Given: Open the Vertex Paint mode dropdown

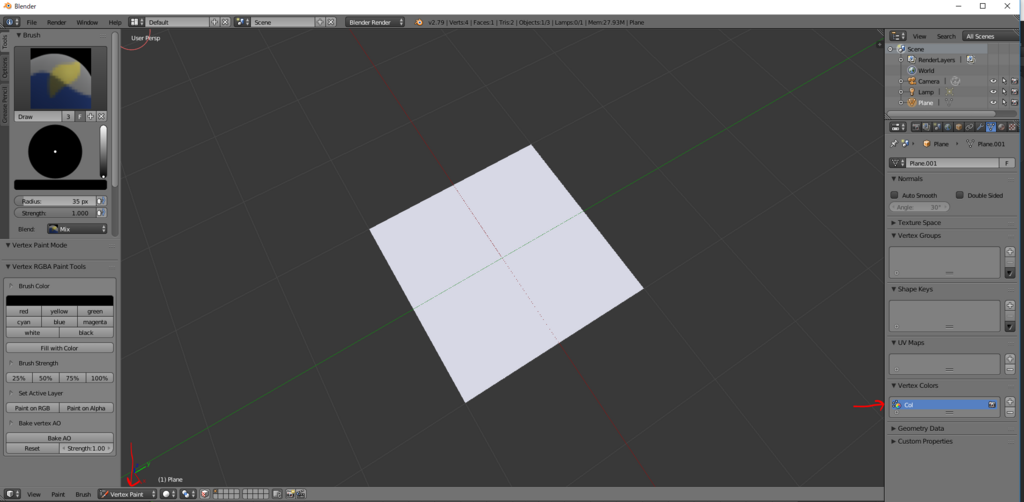Looking at the screenshot, I should [127, 494].
